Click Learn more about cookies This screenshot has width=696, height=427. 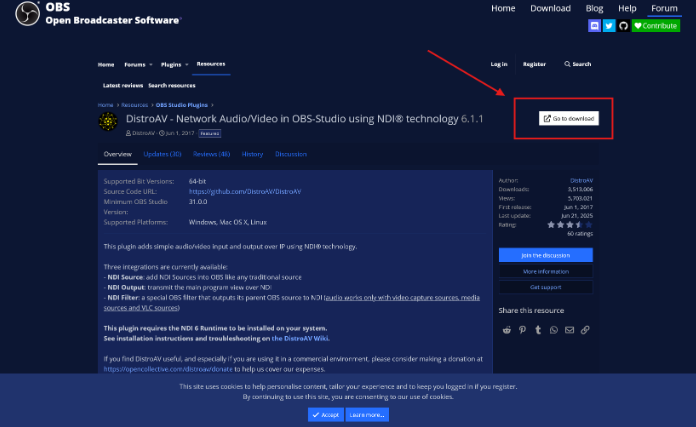tap(367, 415)
